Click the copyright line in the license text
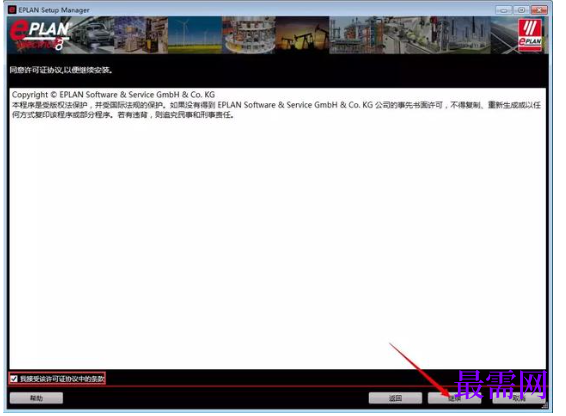566x416 pixels. pyautogui.click(x=113, y=95)
